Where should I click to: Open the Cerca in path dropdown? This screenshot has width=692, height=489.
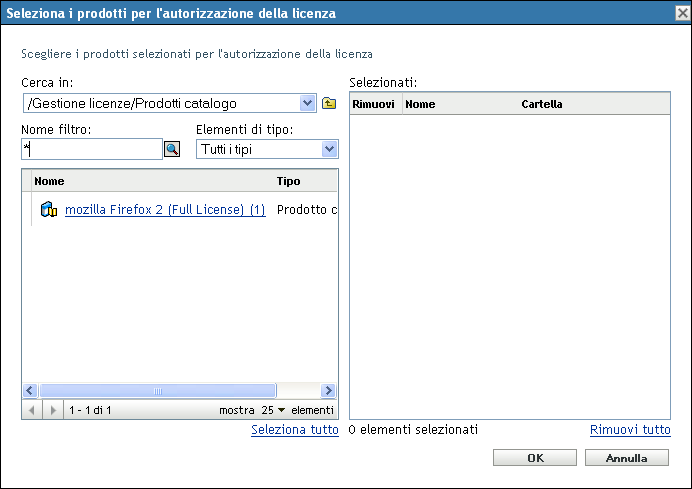[307, 102]
